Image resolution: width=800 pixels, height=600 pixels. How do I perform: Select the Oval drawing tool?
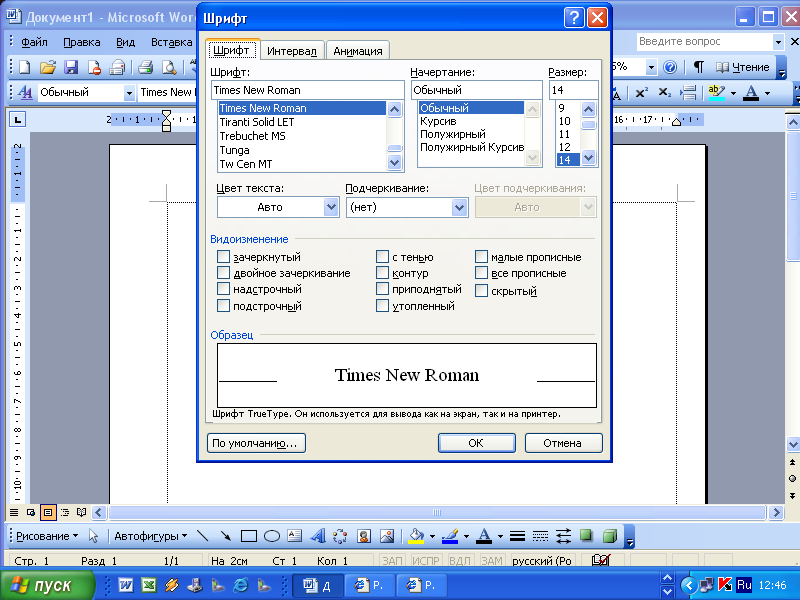pyautogui.click(x=271, y=536)
